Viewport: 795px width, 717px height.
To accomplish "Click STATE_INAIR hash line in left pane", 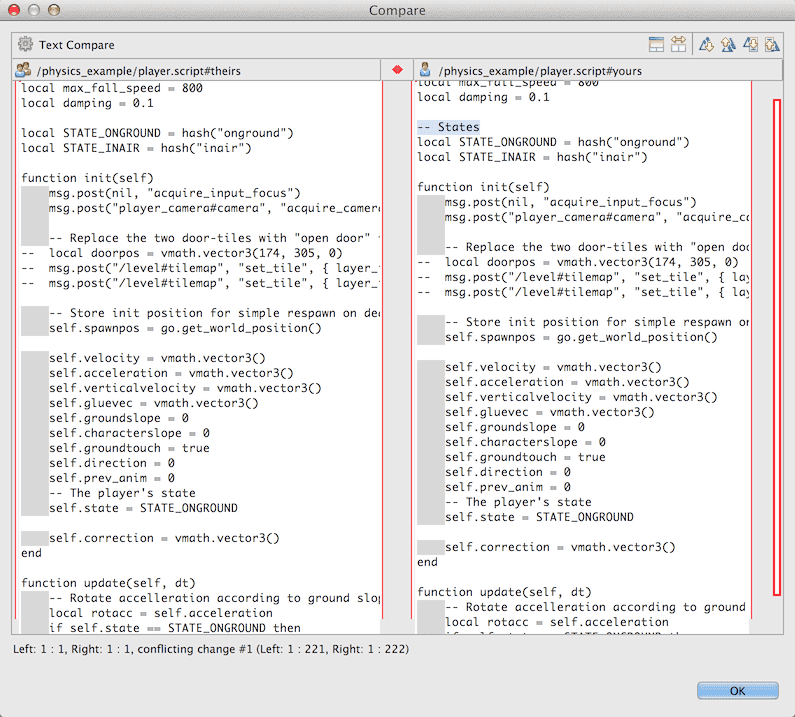I will click(x=136, y=148).
